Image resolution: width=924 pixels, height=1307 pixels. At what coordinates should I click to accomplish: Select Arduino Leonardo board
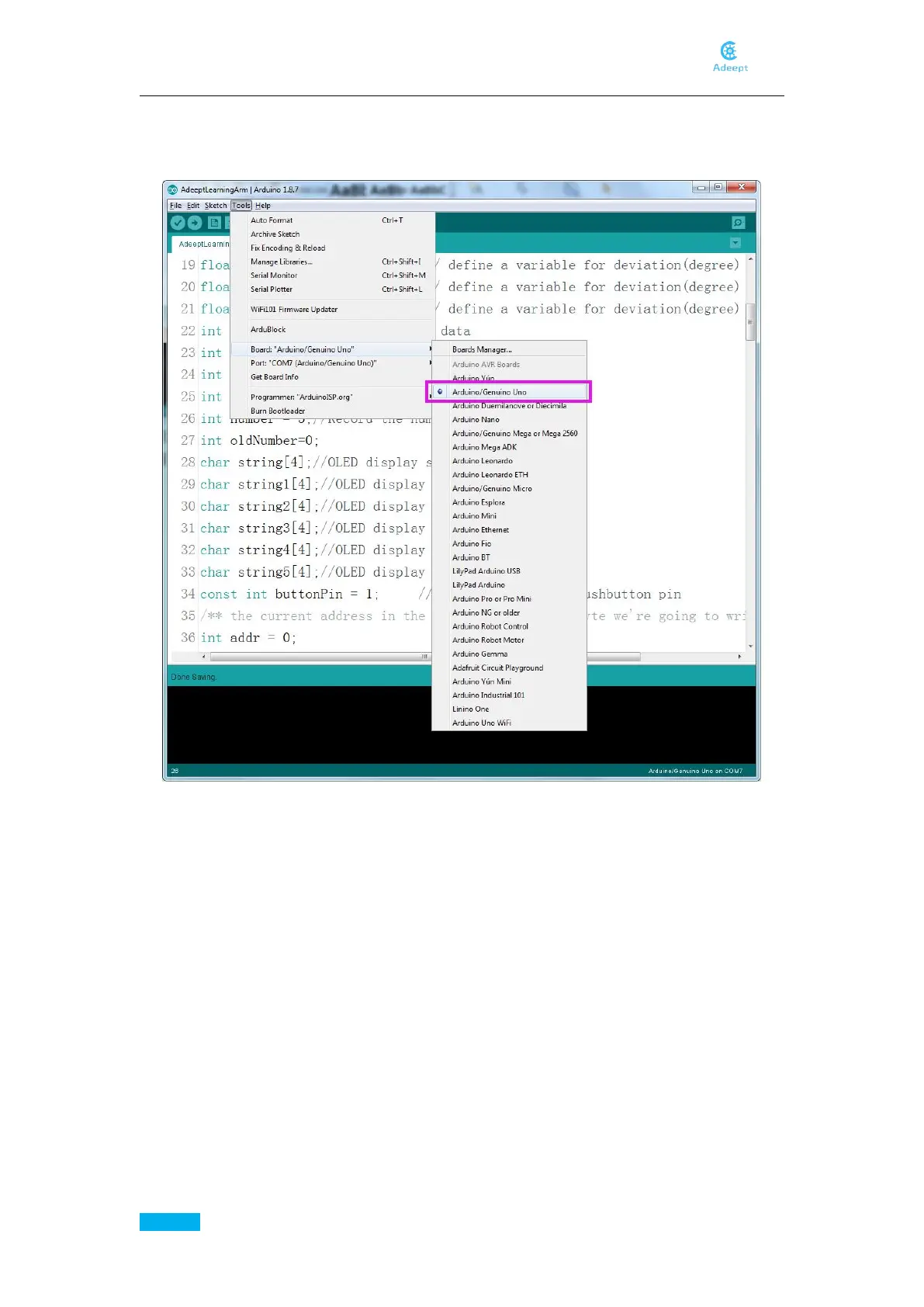[x=509, y=461]
